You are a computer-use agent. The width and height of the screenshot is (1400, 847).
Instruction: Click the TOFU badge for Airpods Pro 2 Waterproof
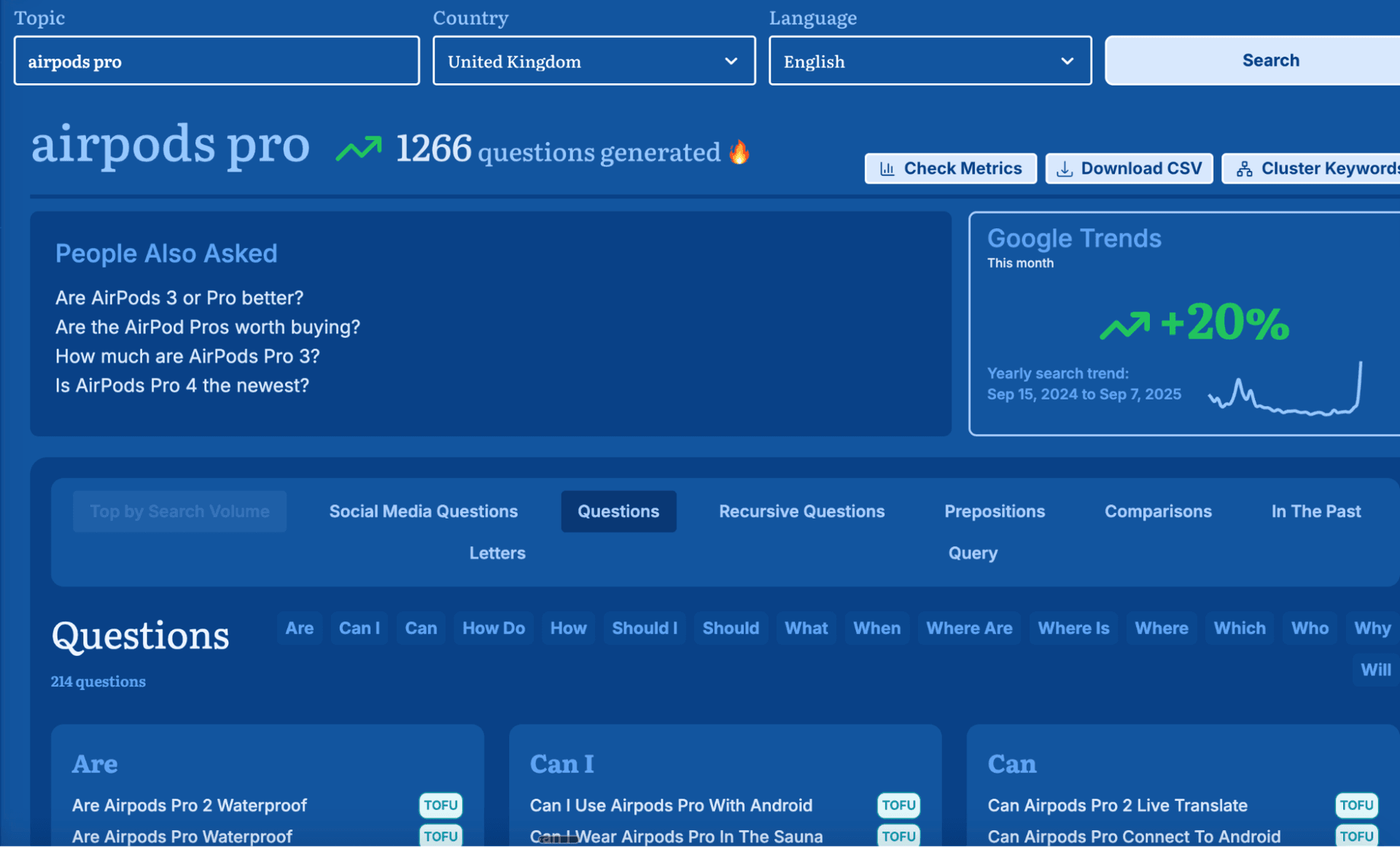(x=440, y=805)
